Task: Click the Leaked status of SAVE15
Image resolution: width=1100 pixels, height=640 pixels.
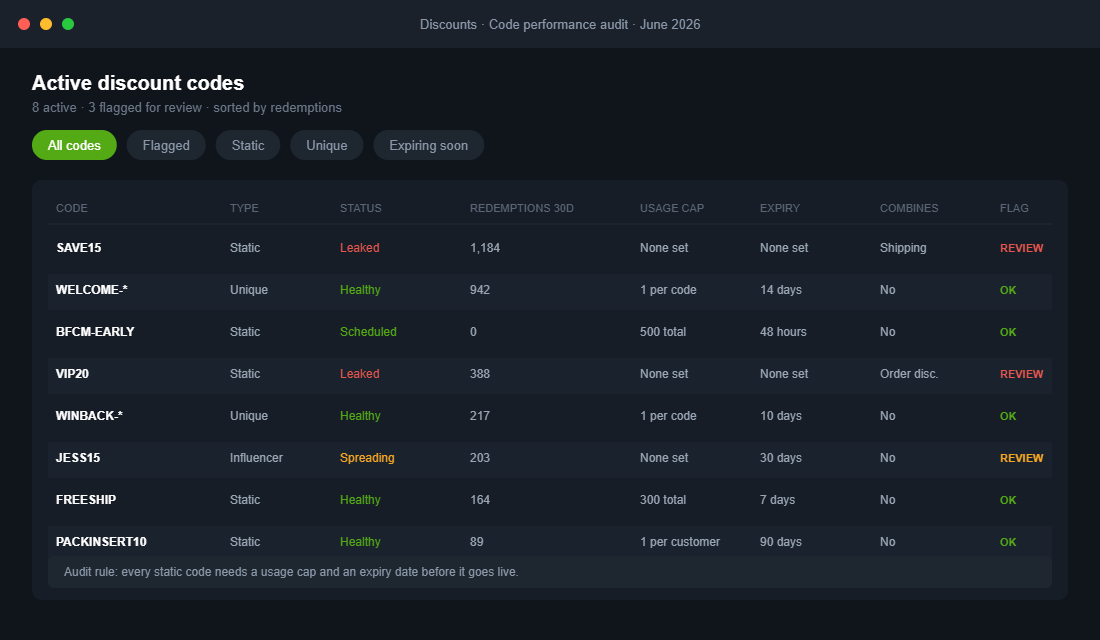Action: pyautogui.click(x=360, y=248)
